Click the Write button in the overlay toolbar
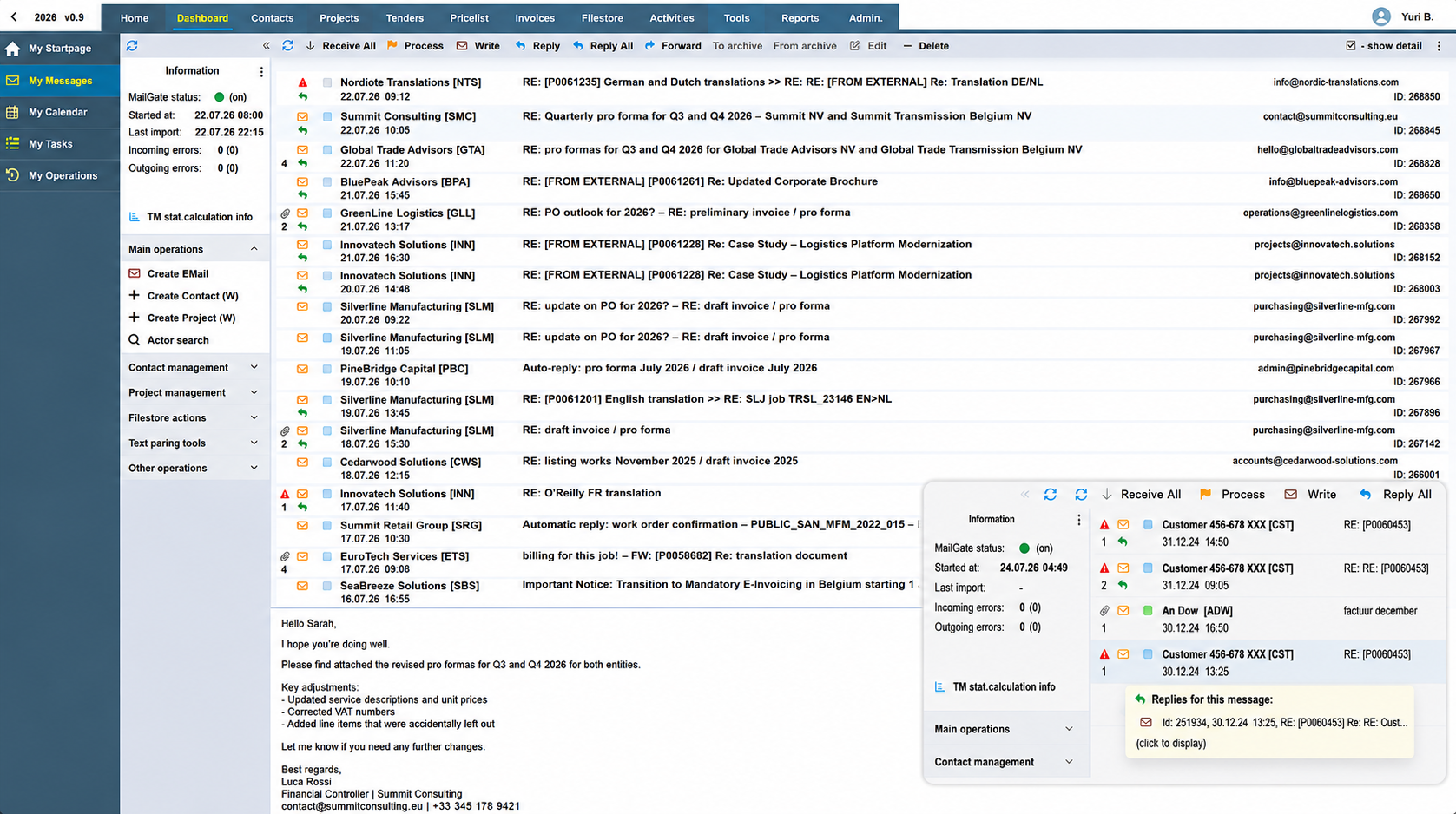1456x814 pixels. (1311, 495)
